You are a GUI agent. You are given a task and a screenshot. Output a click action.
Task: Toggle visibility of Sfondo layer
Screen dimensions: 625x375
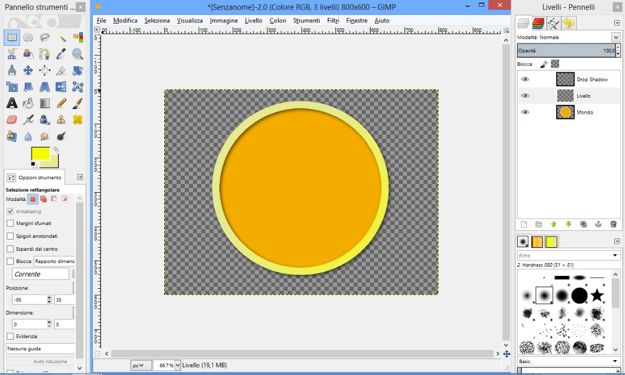(x=525, y=112)
